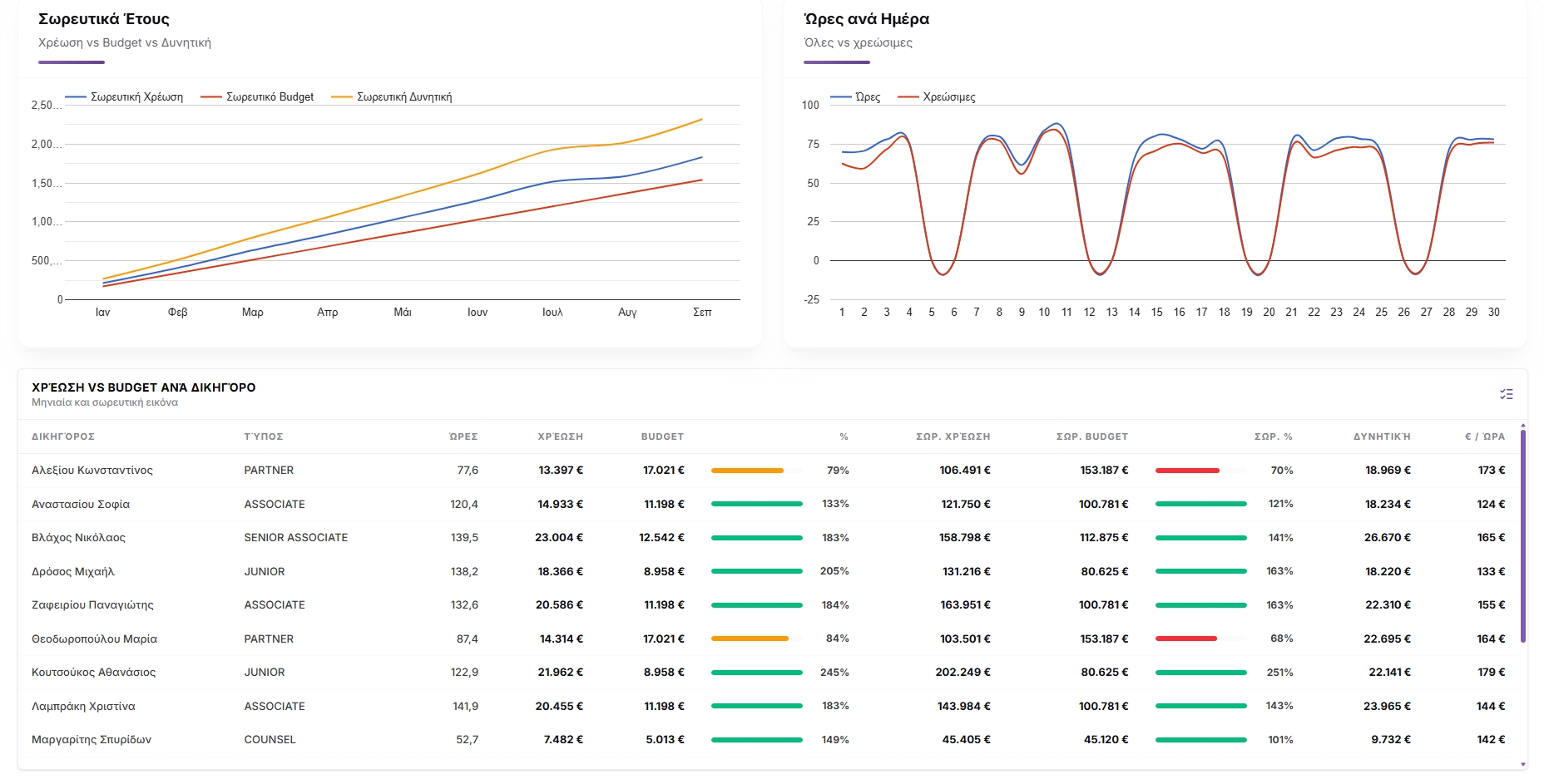Click the COUNSEL type cell
Viewport: 1549px width, 784px height.
270,740
